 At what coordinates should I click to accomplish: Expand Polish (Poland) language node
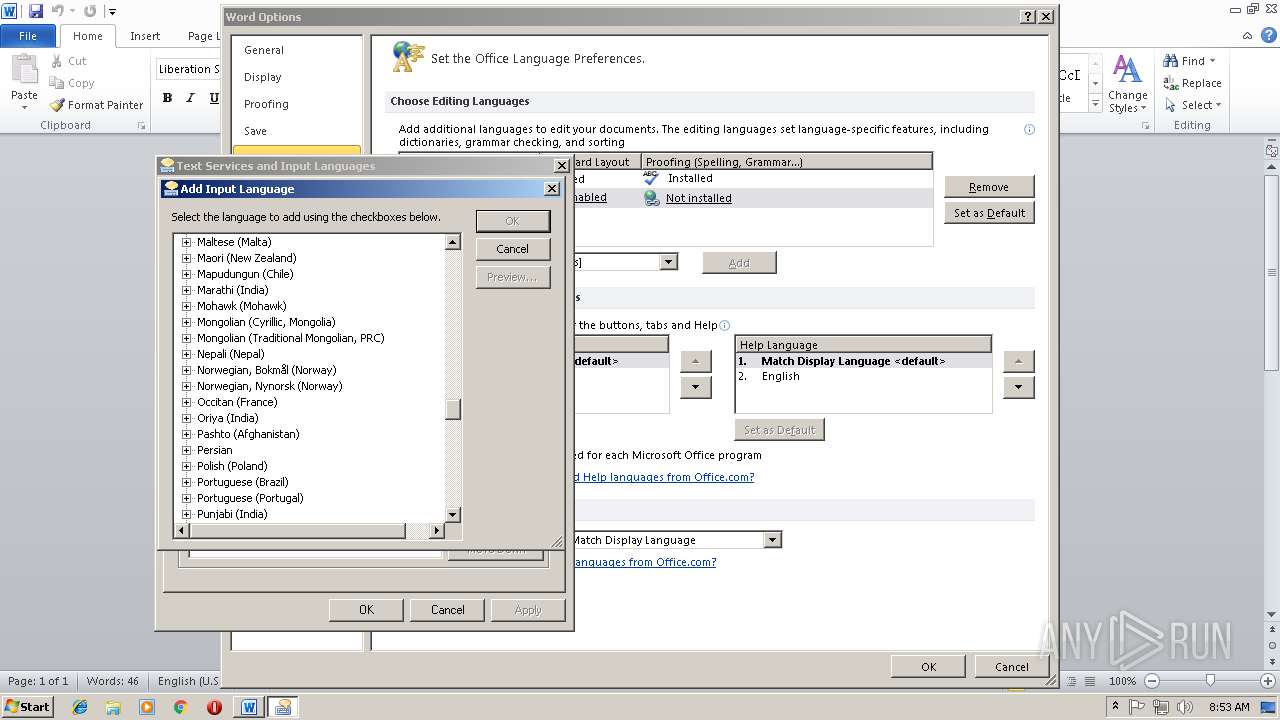coord(186,466)
